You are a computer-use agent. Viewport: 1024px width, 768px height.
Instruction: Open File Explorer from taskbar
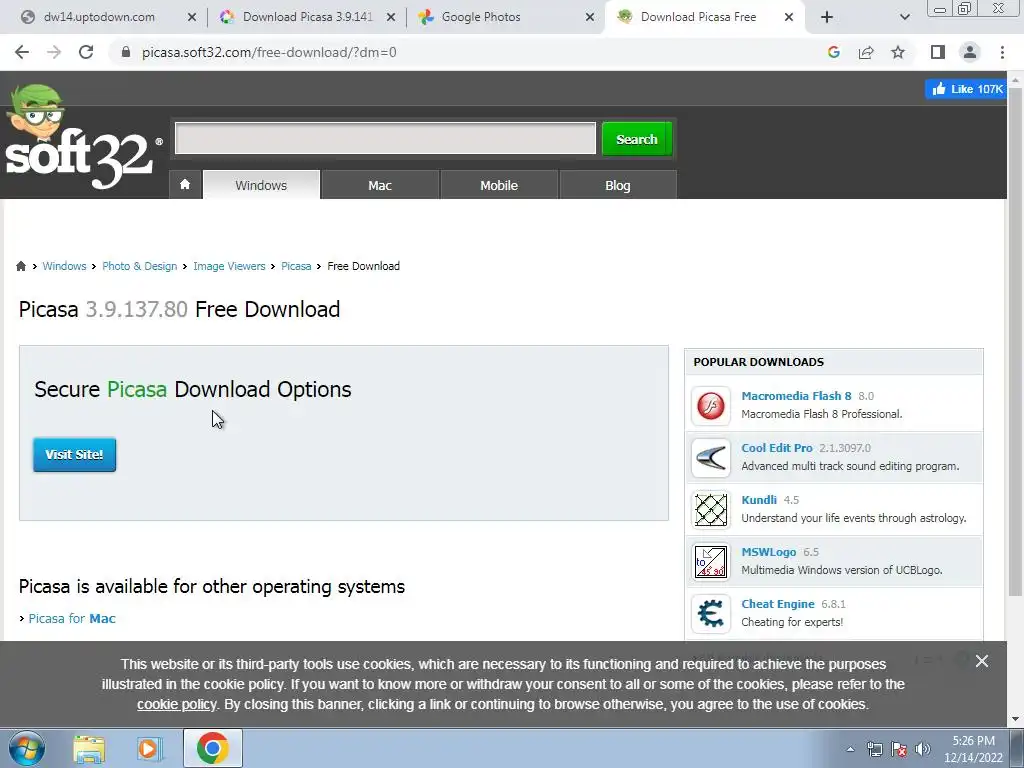[x=89, y=748]
